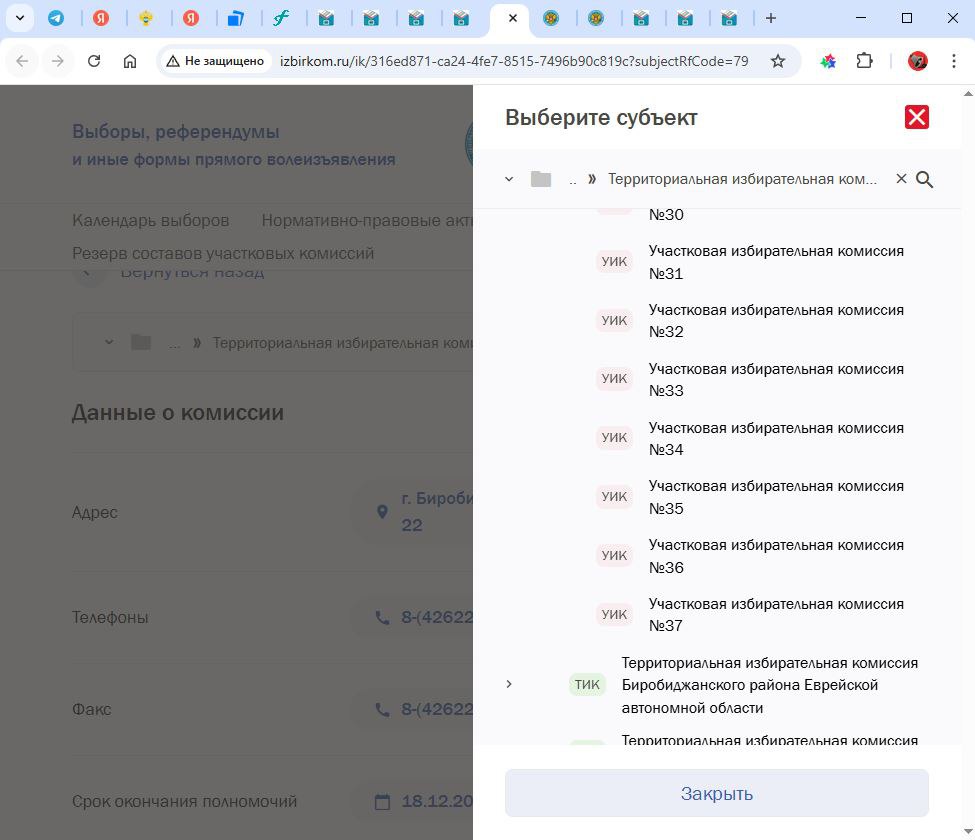Click the УИК badge next to №37

[614, 614]
